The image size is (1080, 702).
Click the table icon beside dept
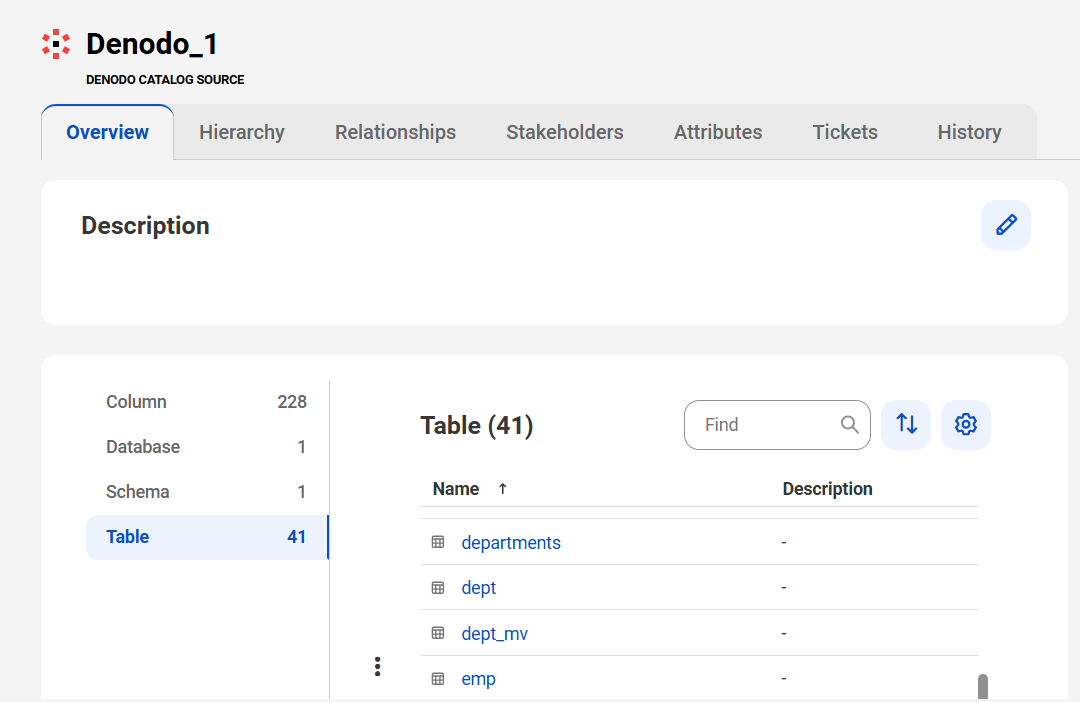pyautogui.click(x=437, y=588)
